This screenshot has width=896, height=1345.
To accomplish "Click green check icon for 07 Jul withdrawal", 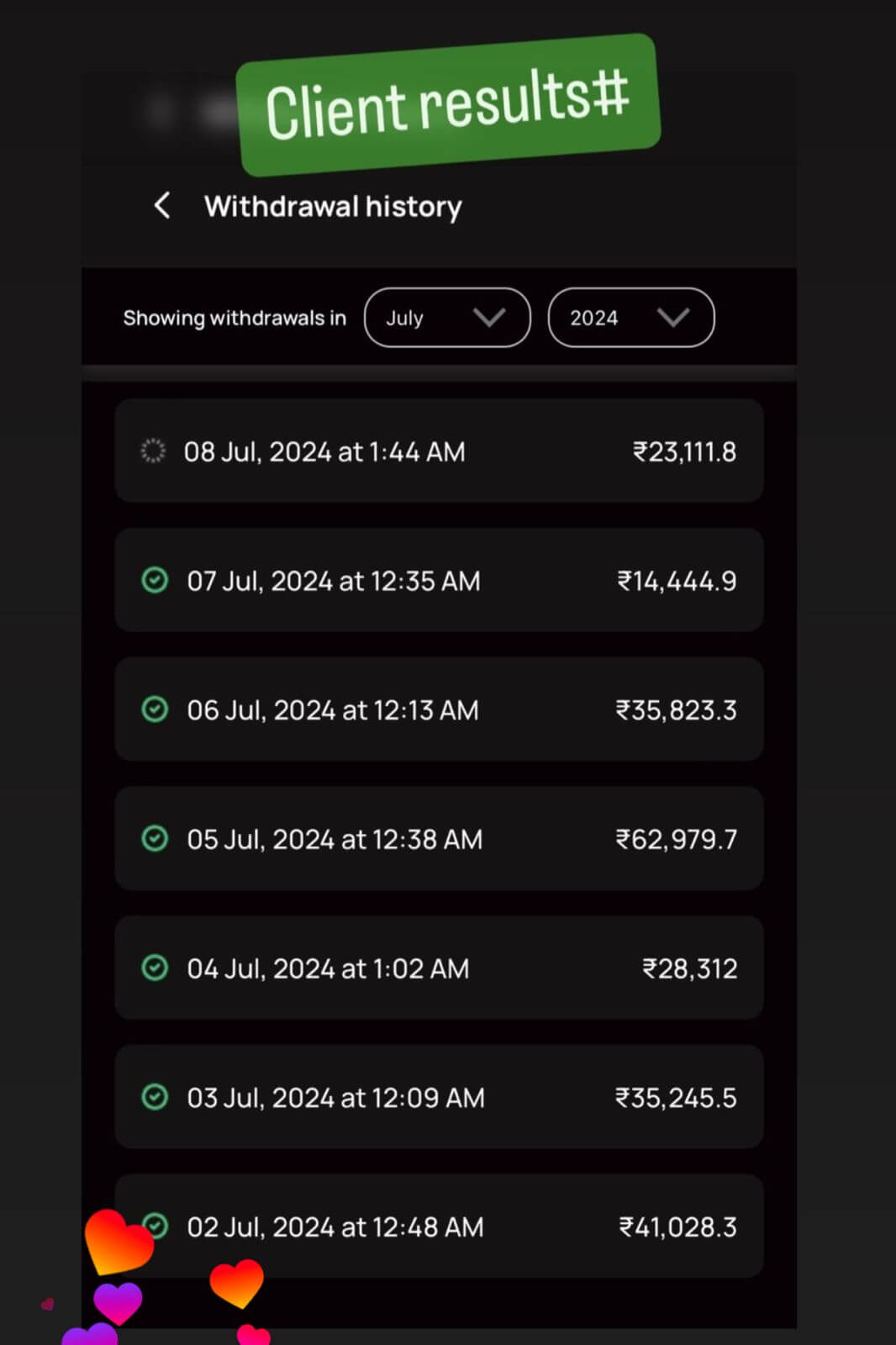I will [x=155, y=580].
